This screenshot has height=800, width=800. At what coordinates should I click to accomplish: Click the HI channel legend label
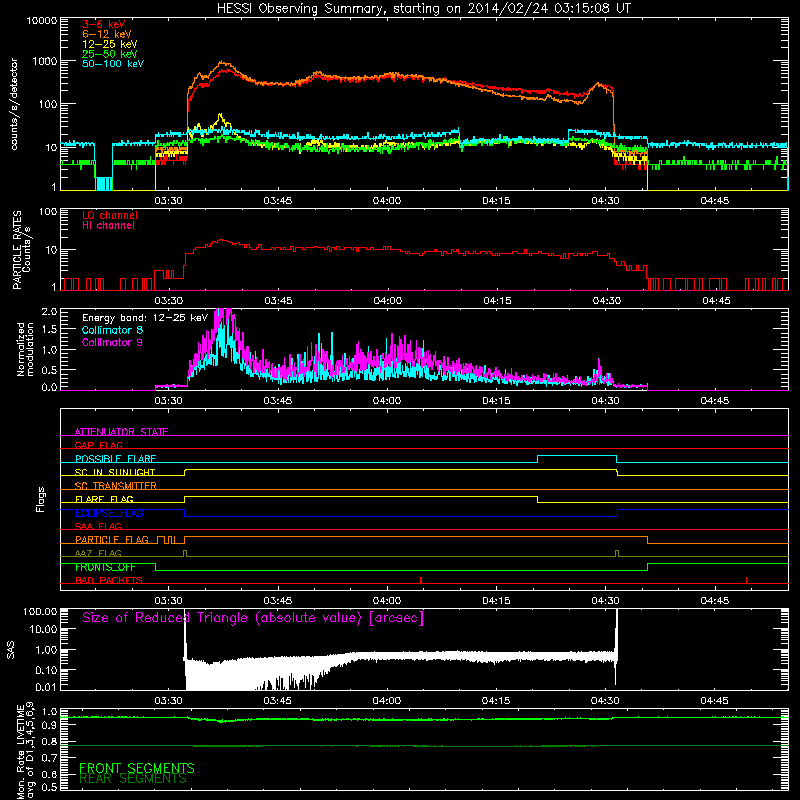click(108, 226)
